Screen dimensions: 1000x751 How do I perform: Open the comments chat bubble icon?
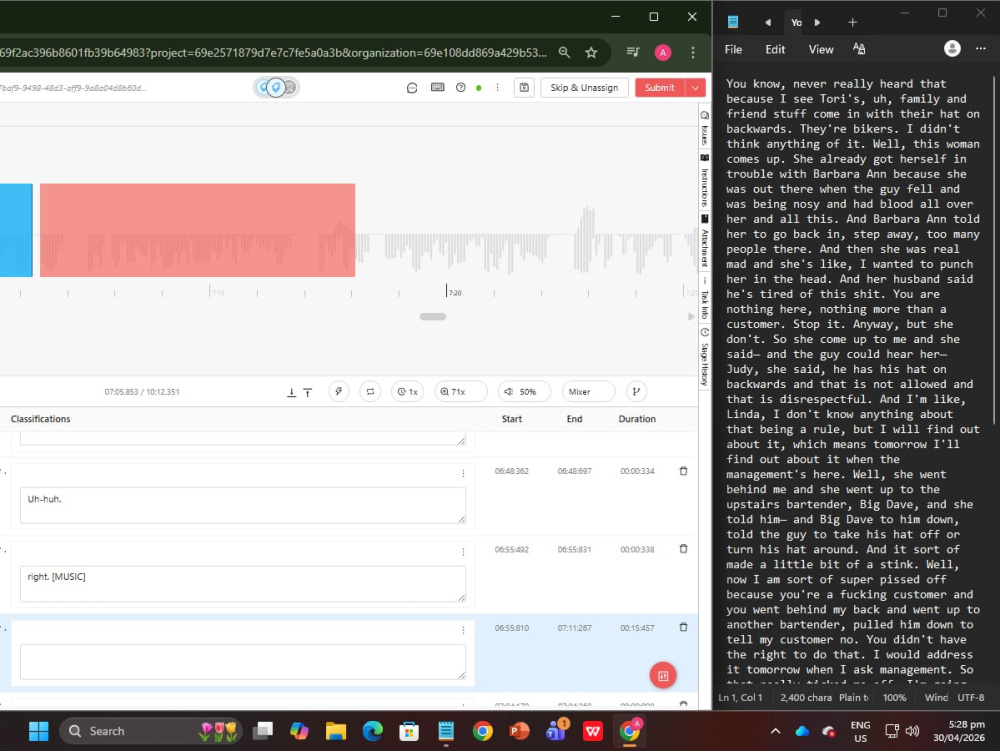[x=412, y=88]
